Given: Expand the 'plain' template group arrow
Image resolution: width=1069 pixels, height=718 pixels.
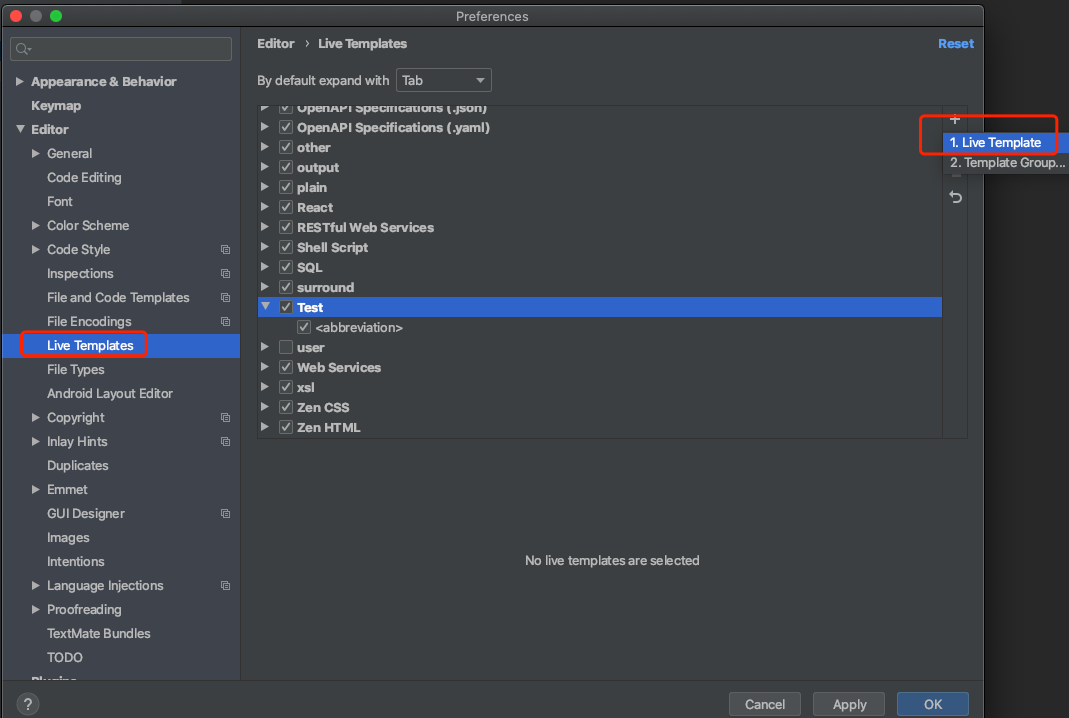Looking at the screenshot, I should pyautogui.click(x=265, y=187).
